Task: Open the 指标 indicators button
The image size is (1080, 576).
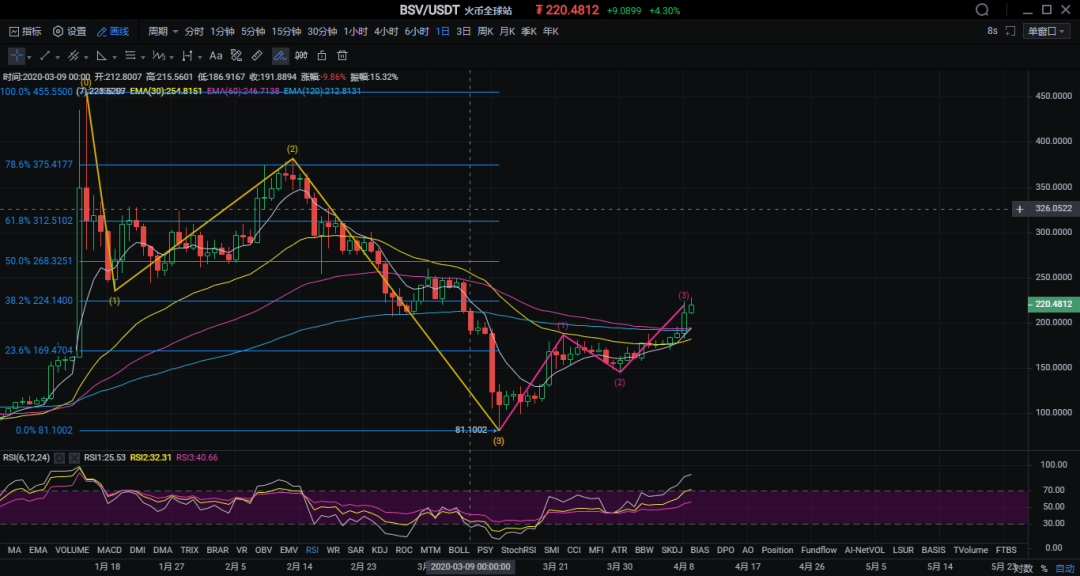Action: click(25, 31)
